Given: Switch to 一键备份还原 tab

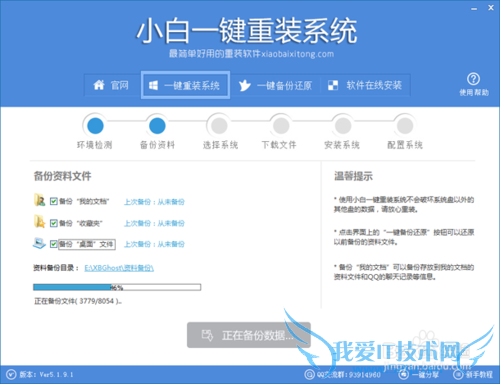Looking at the screenshot, I should [x=275, y=85].
